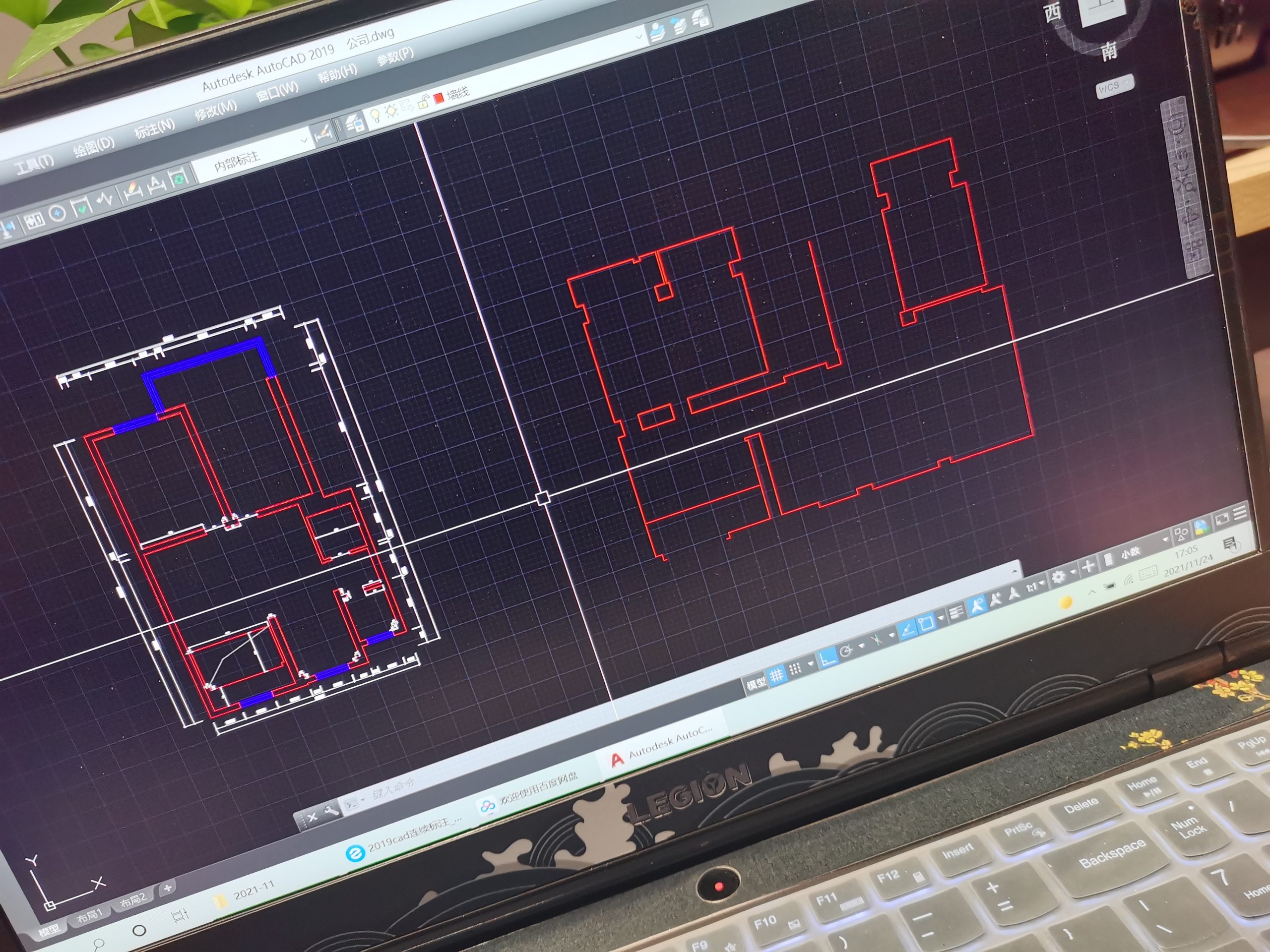Screen dimensions: 1270x952
Task: Click the red 墙线 layer color swatch
Action: 439,98
